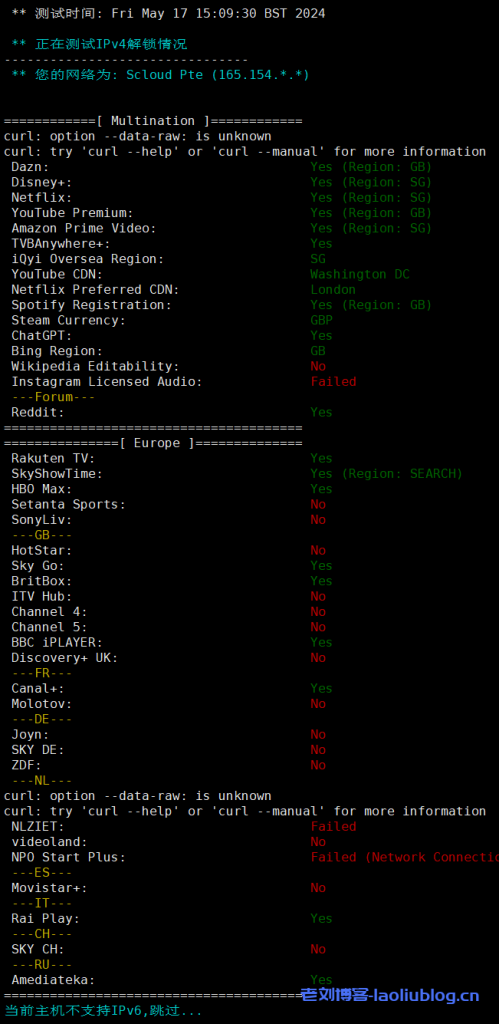Select the Rai Play Yes result

tap(321, 918)
